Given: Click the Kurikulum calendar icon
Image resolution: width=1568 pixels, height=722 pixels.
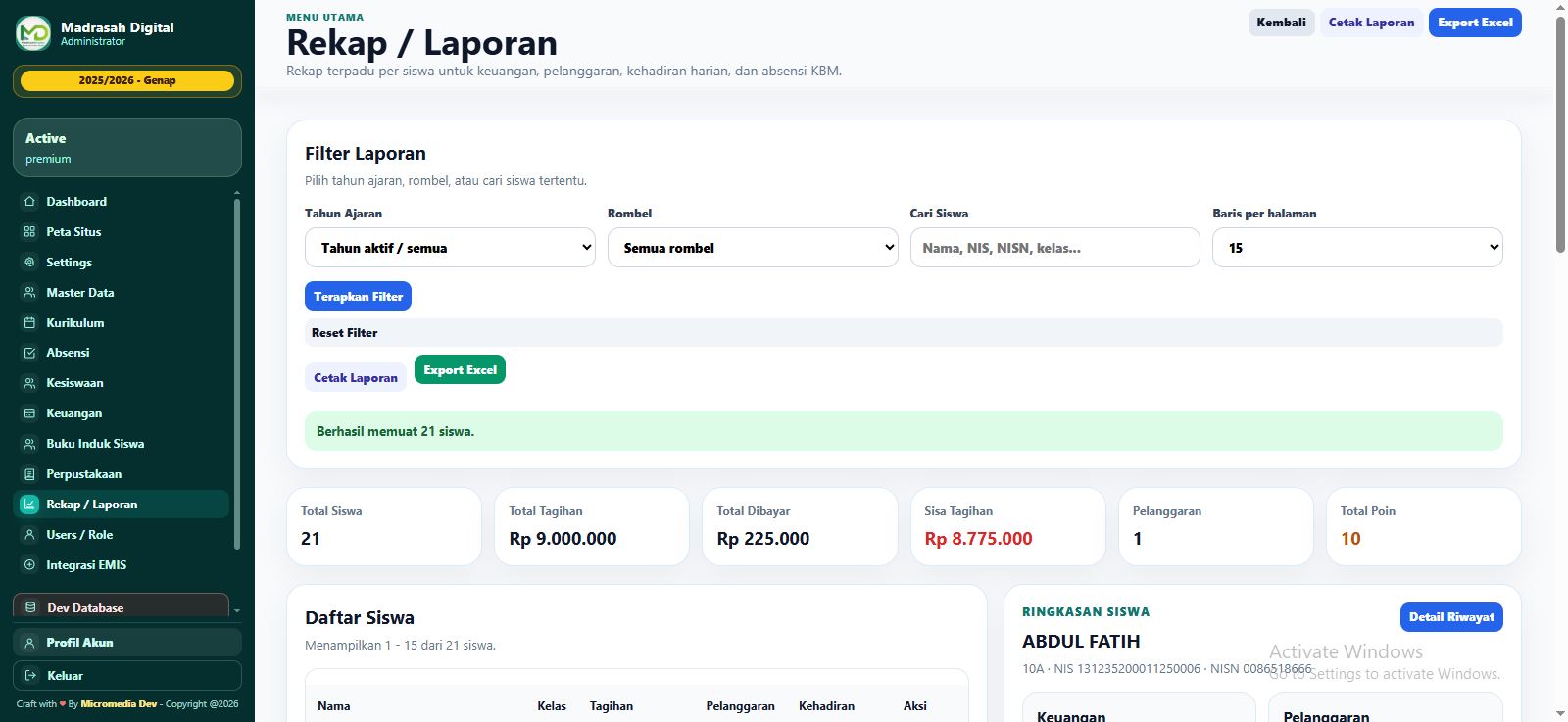Looking at the screenshot, I should (29, 323).
